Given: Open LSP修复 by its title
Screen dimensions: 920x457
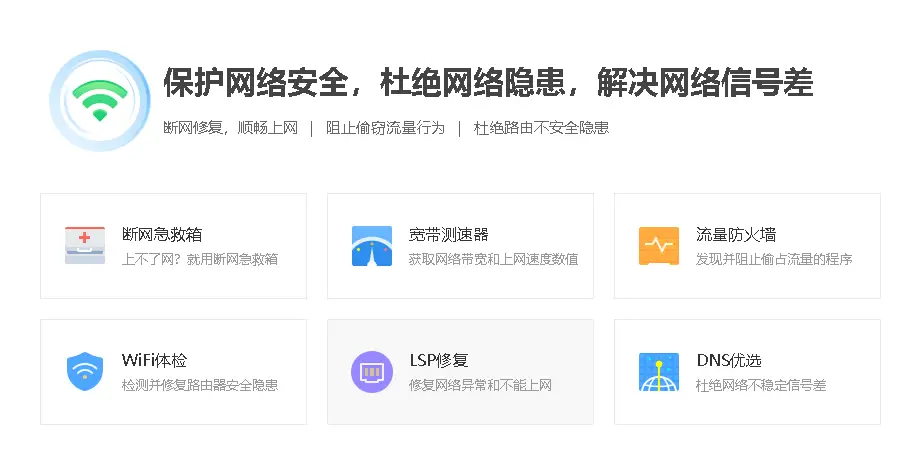Looking at the screenshot, I should pyautogui.click(x=439, y=360).
